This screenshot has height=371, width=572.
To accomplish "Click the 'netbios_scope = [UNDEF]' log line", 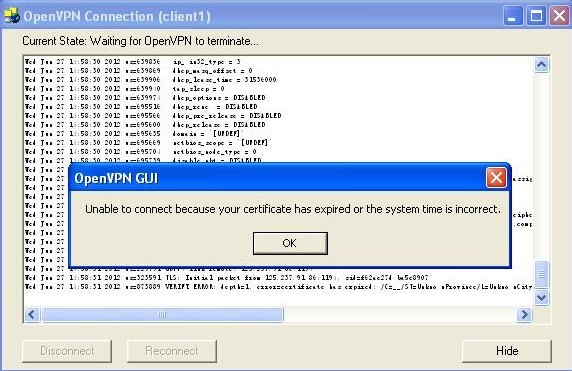I will pyautogui.click(x=148, y=142).
